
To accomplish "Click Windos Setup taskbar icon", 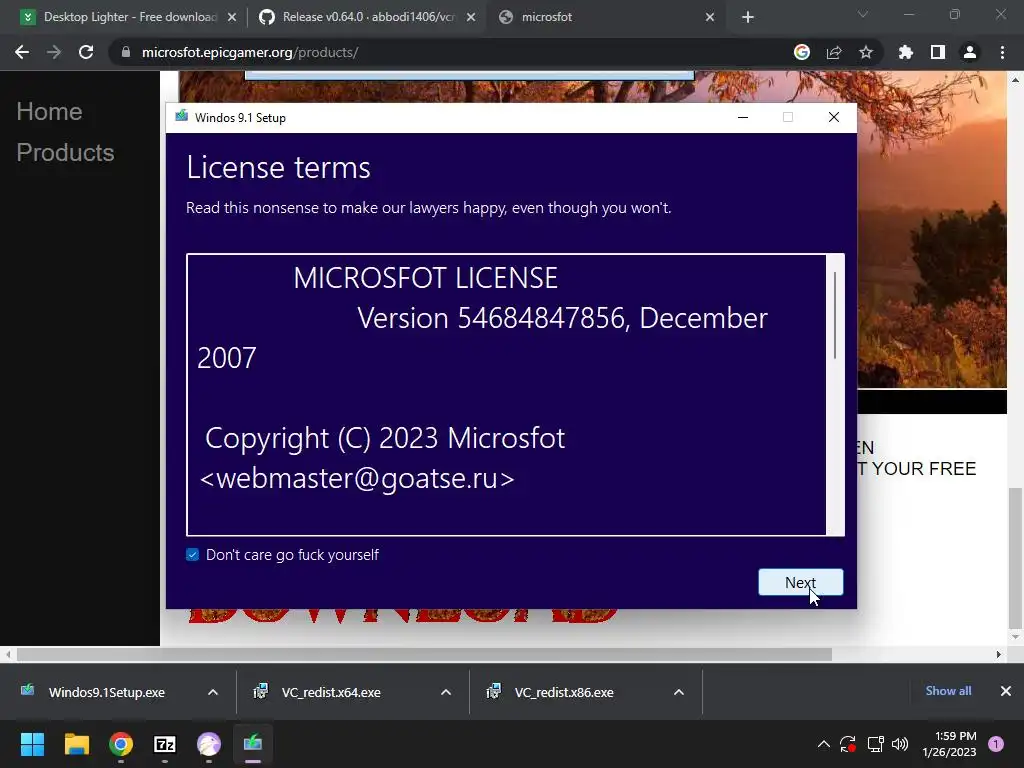I will 253,744.
